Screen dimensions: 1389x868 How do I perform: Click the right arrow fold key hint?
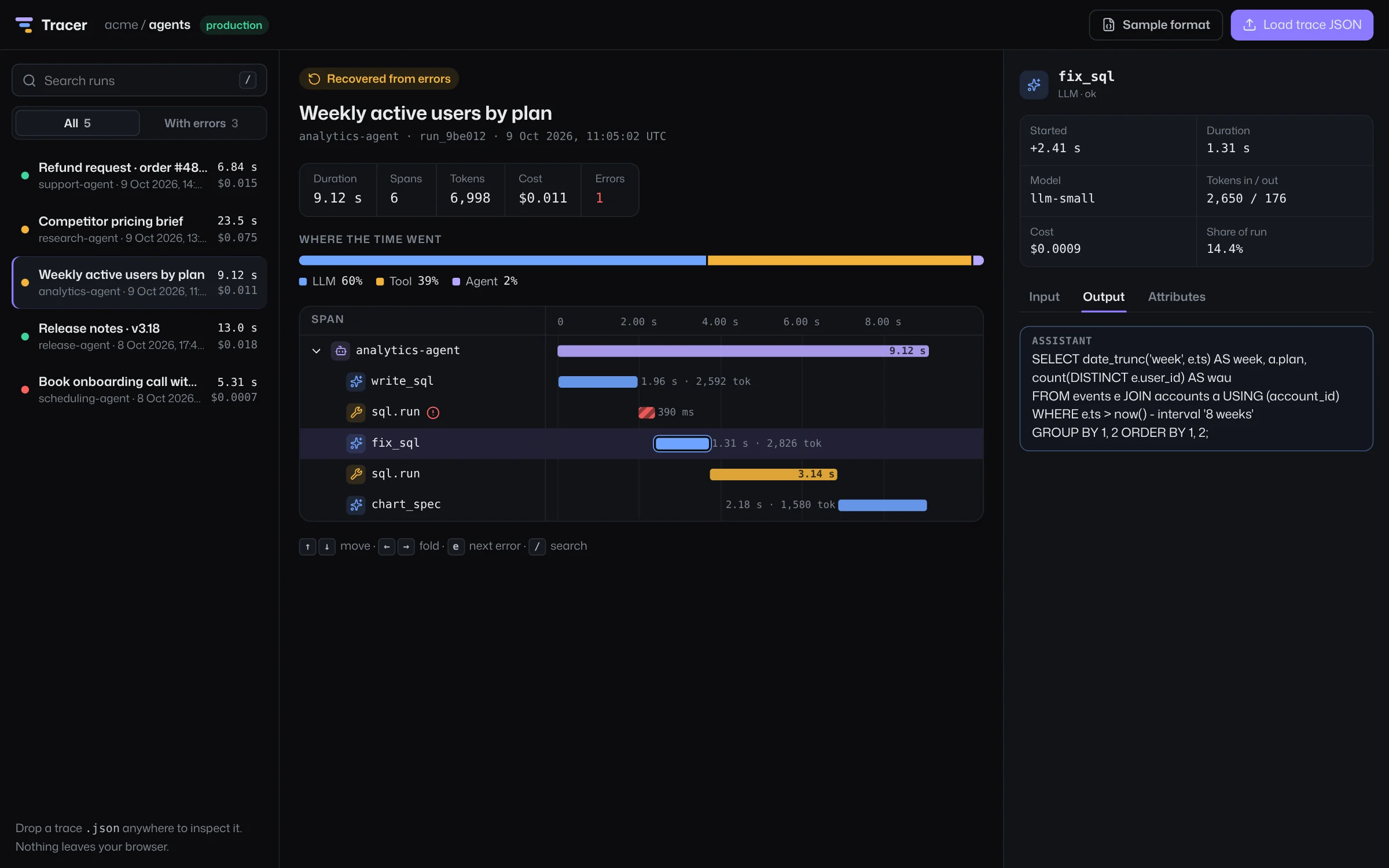(406, 546)
